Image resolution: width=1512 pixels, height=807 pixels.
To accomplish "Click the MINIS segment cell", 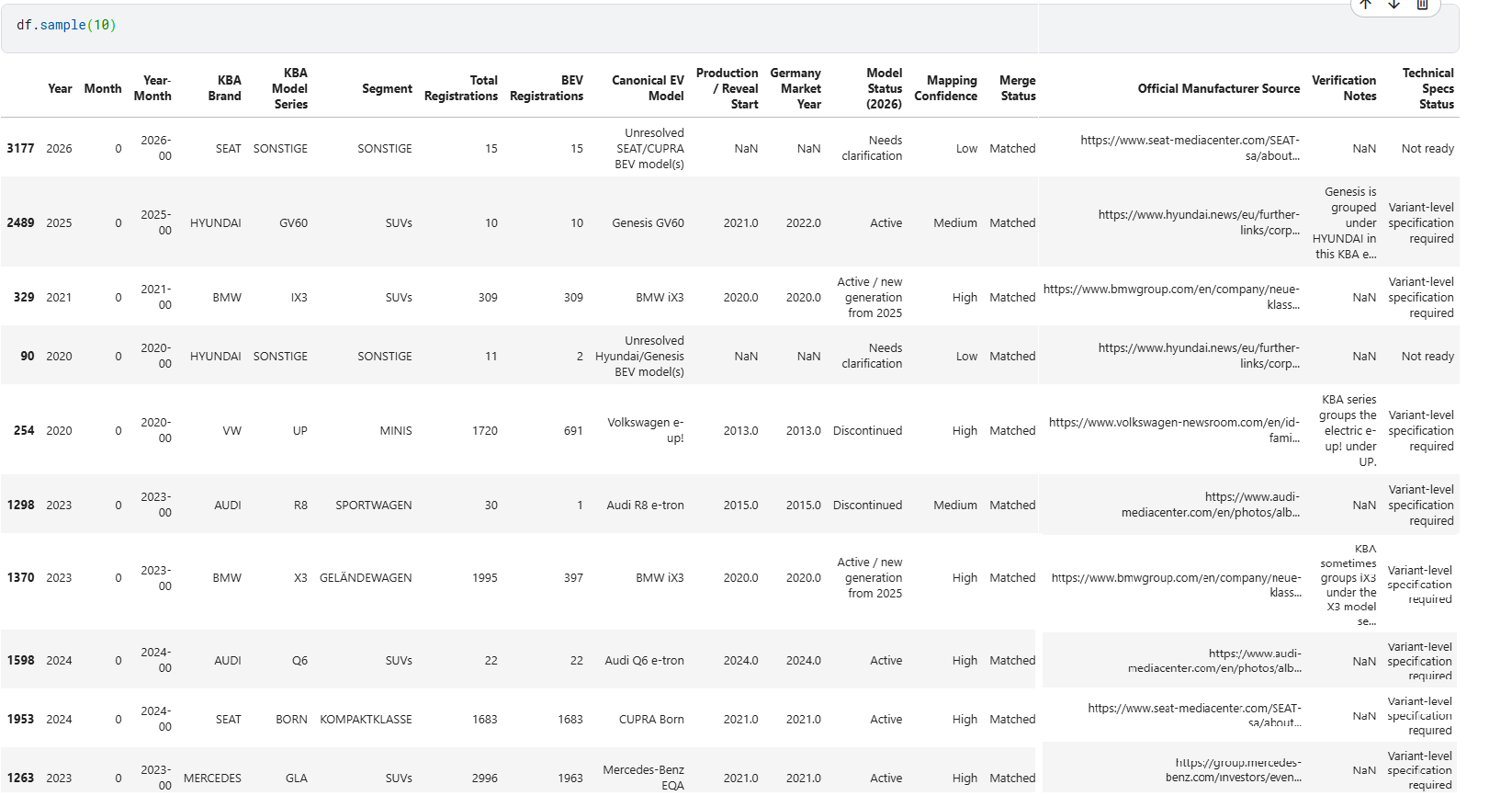I will 396,430.
